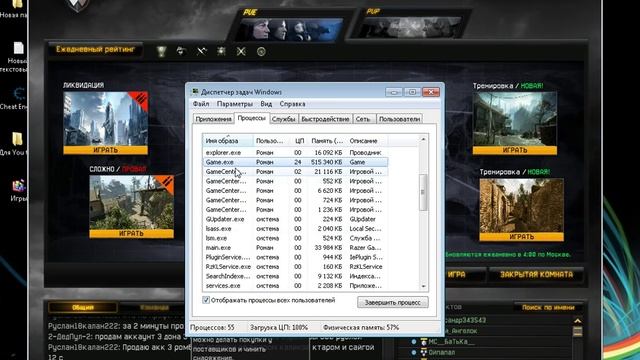Switch to the Пользователи tab
The image size is (640, 360).
(x=399, y=119)
